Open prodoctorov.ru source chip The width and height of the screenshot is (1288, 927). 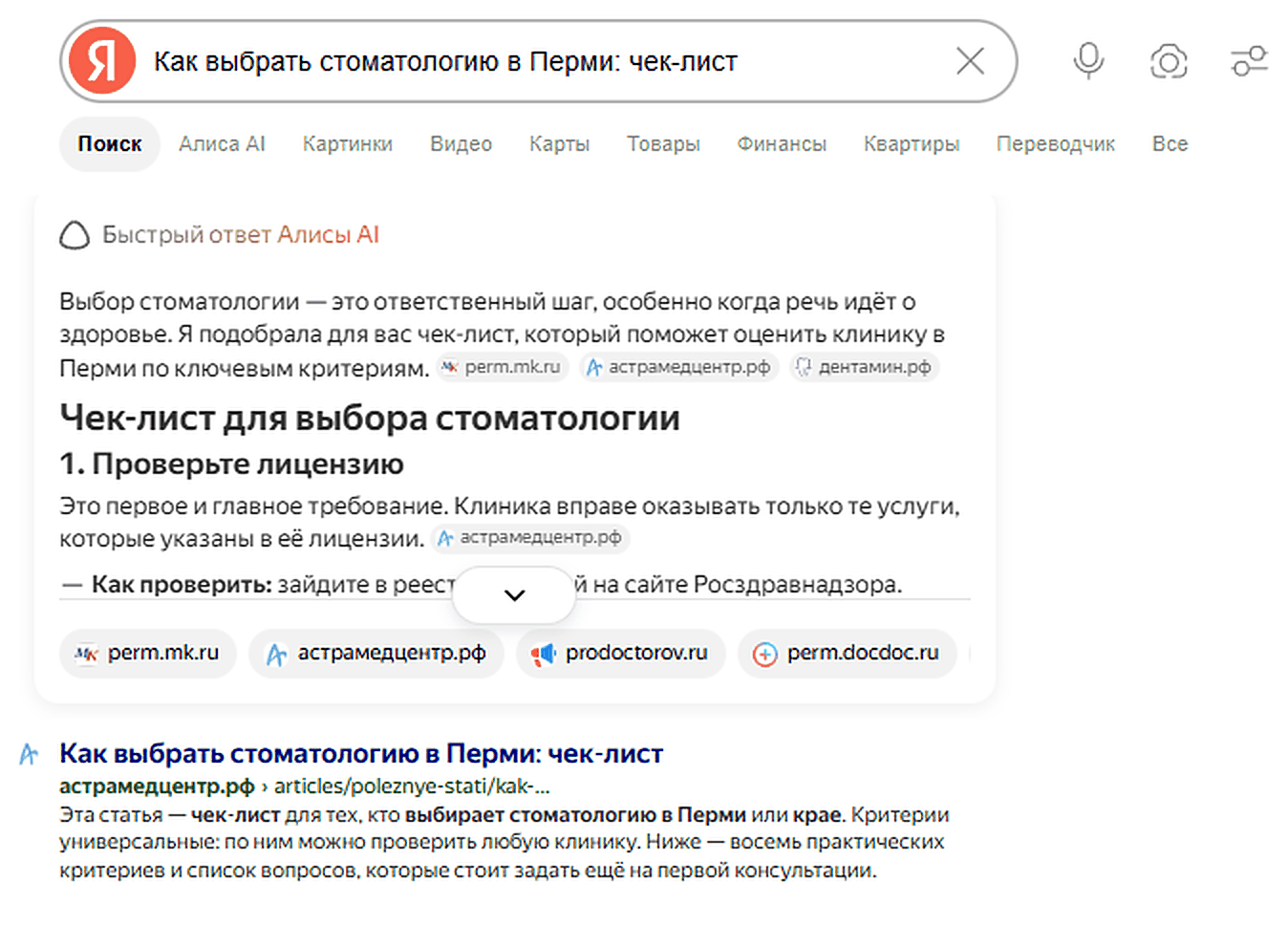tap(621, 654)
